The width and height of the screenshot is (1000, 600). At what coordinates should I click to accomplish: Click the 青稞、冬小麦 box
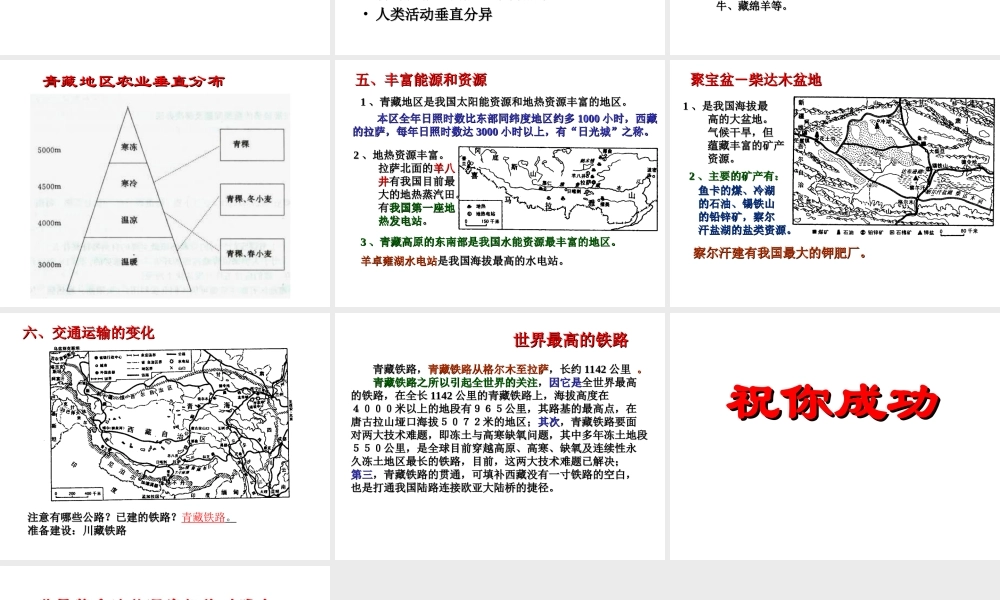252,199
